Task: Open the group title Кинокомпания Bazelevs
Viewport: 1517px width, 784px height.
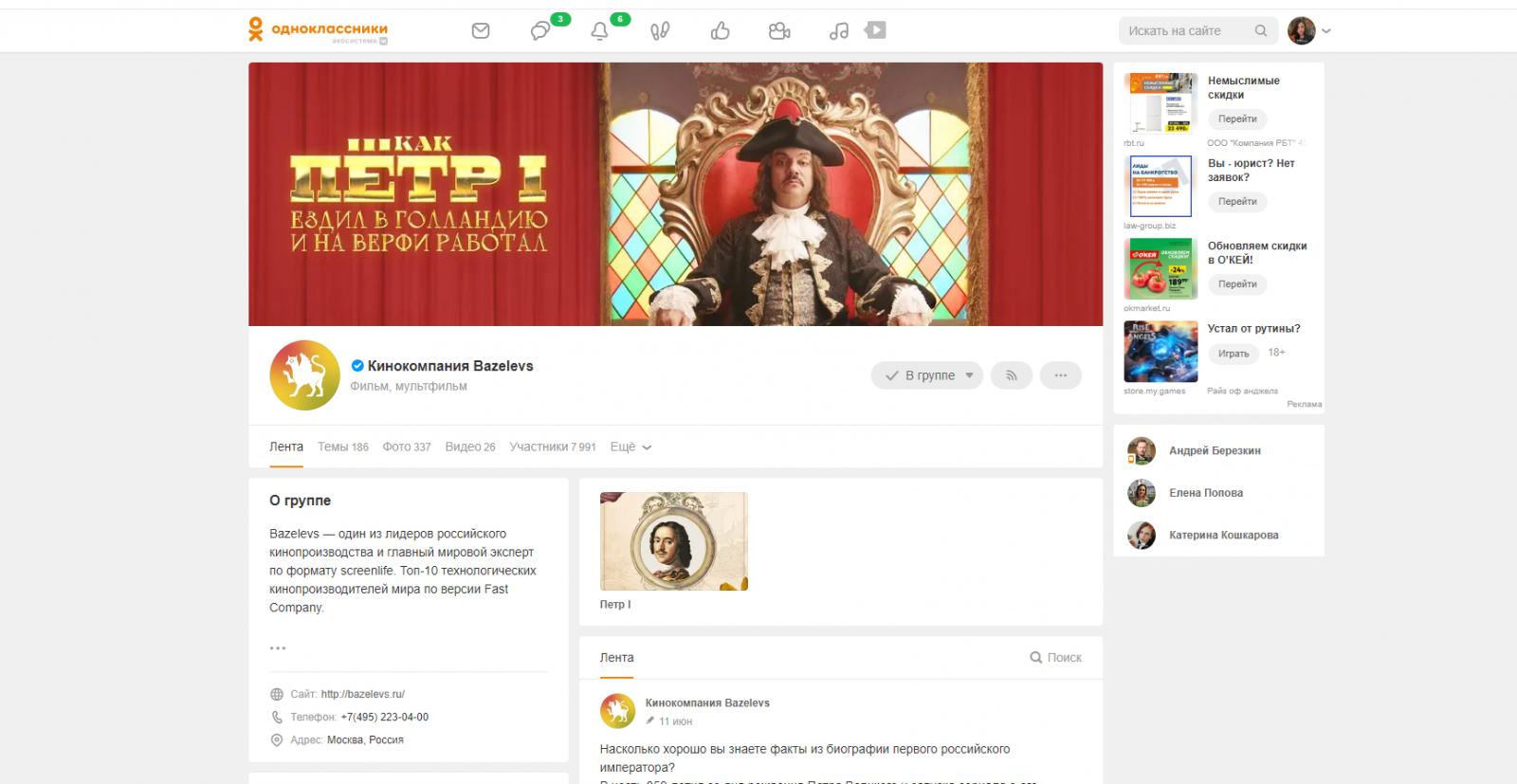Action: (450, 366)
